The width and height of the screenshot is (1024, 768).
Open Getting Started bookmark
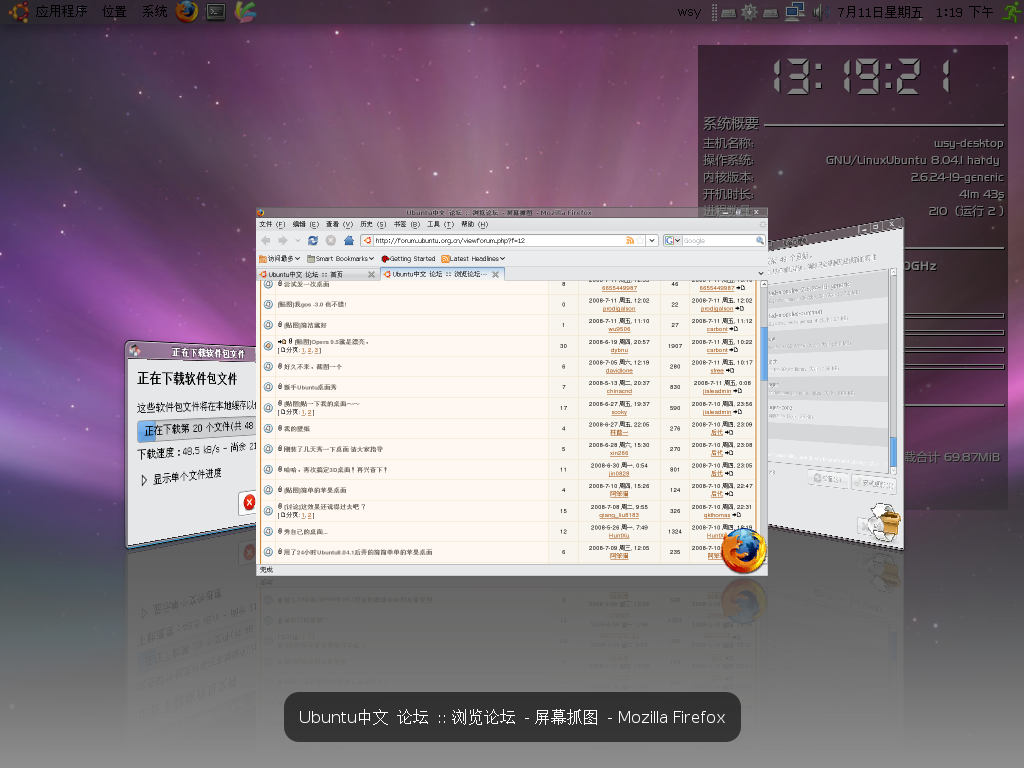408,259
